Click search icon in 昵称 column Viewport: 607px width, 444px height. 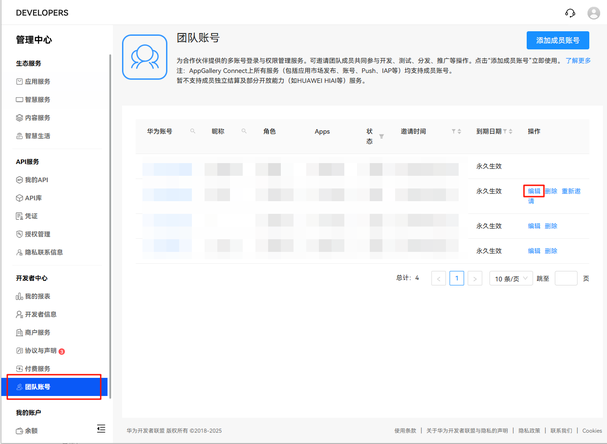[x=243, y=131]
